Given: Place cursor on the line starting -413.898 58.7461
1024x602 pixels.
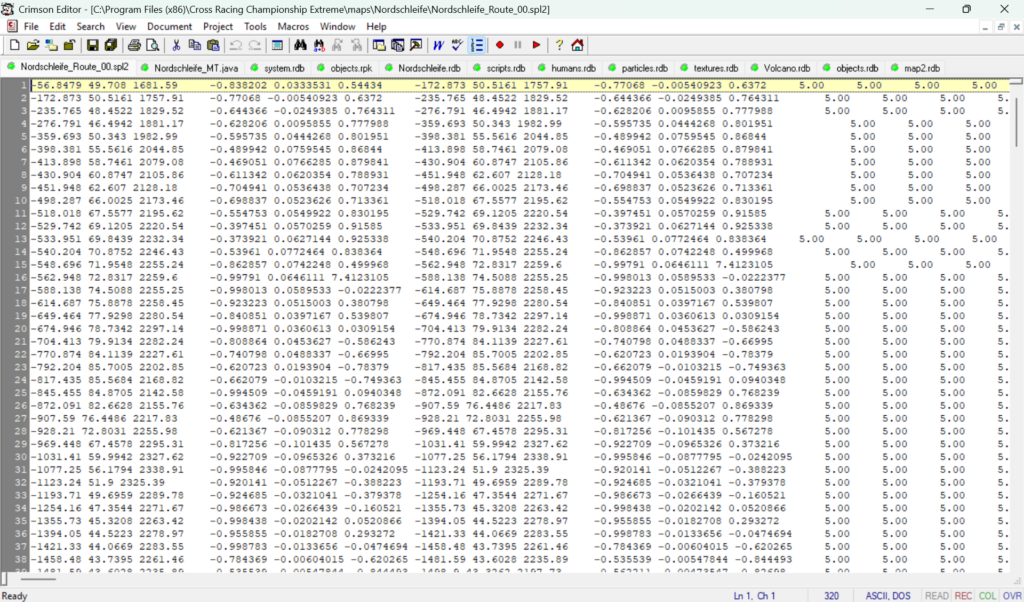Looking at the screenshot, I should pos(521,163).
